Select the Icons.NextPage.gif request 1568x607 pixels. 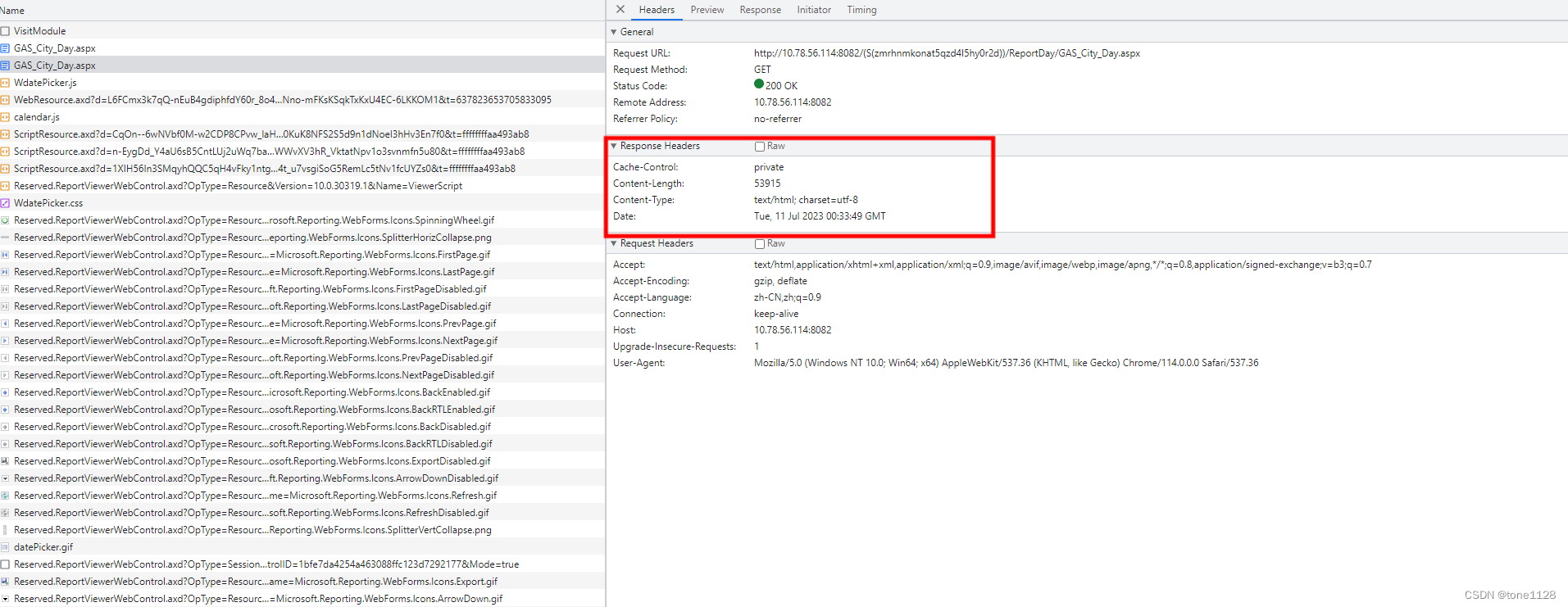pyautogui.click(x=302, y=341)
